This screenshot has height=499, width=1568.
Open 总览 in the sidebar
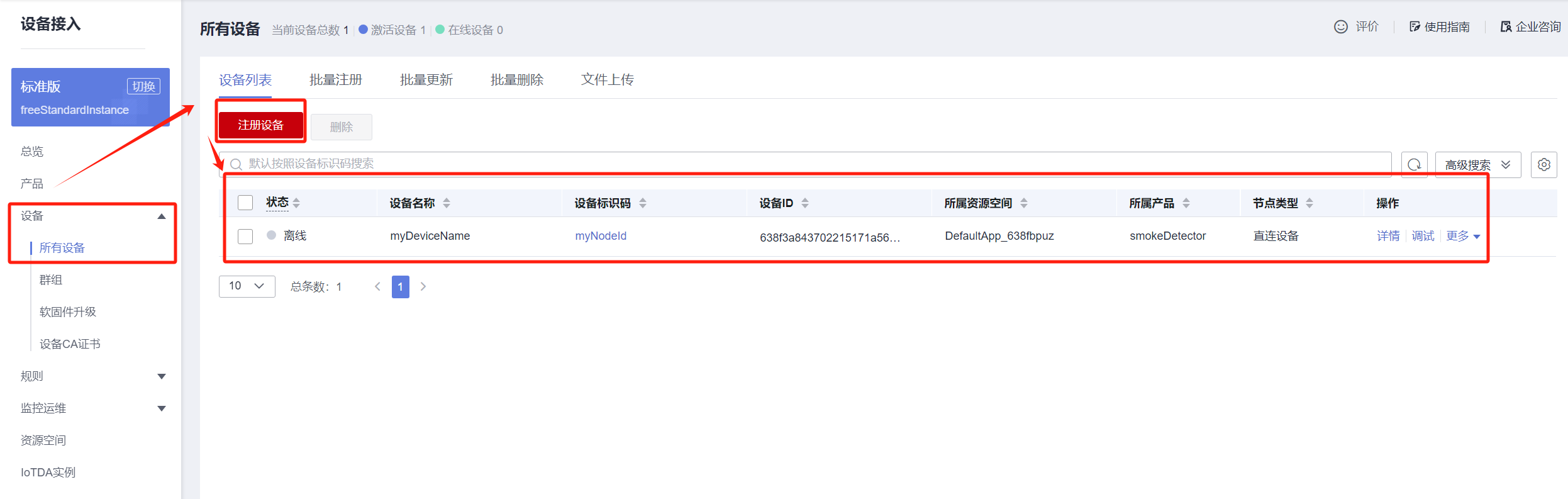32,152
